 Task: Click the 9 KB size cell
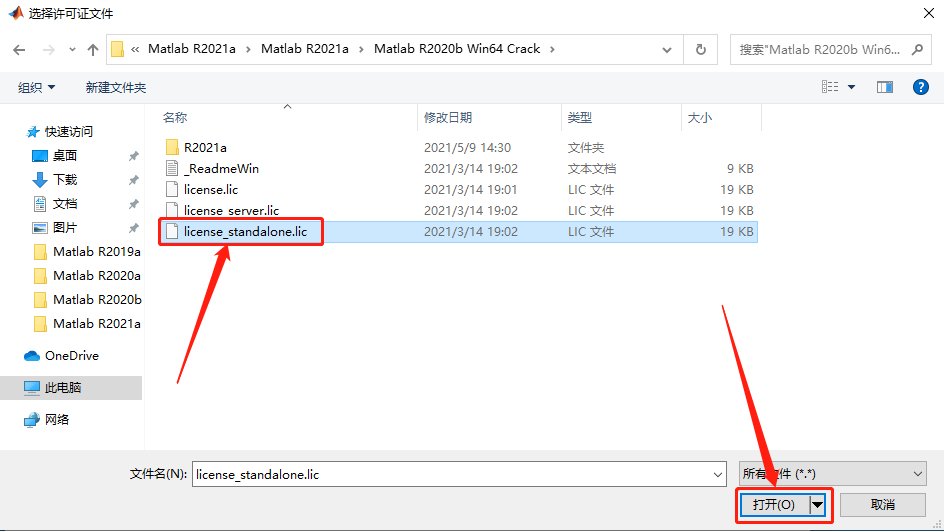point(740,169)
